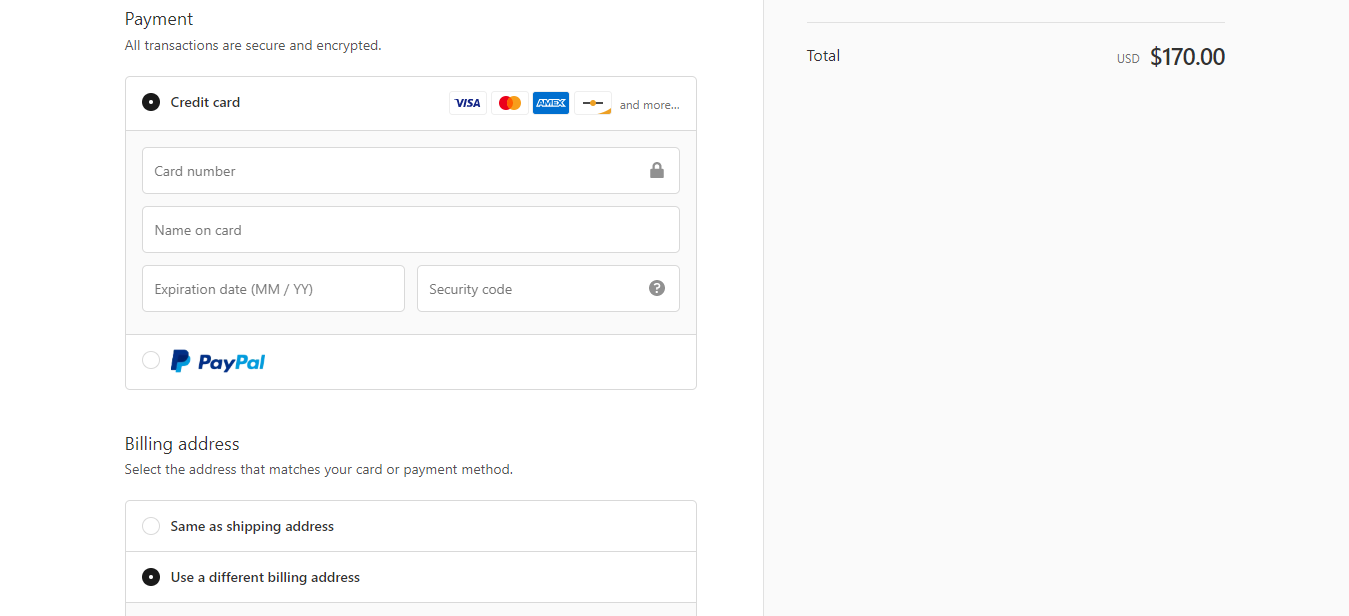Click the Visa card logo
The width and height of the screenshot is (1349, 616).
pyautogui.click(x=468, y=103)
